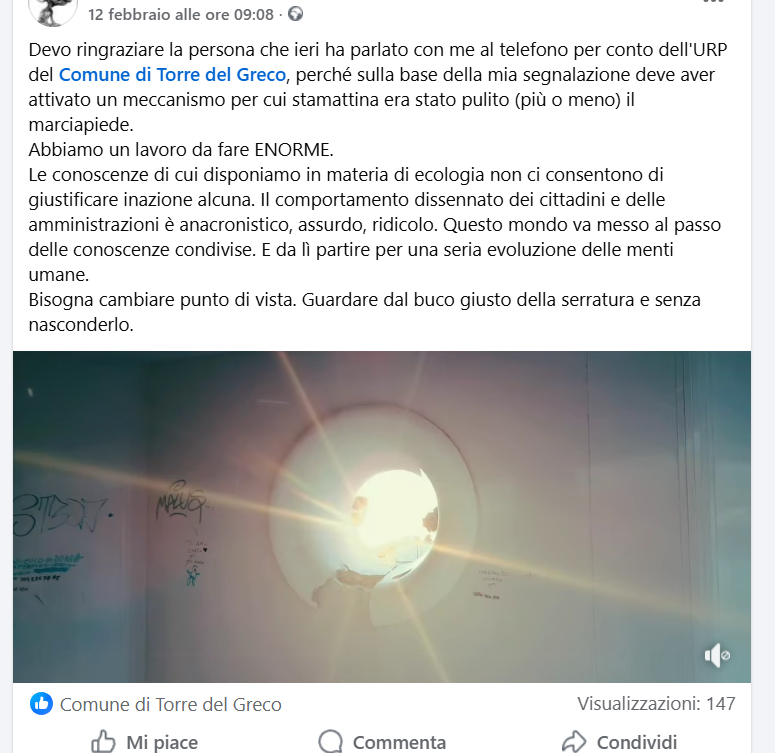Select the Commenta label
This screenshot has height=753, width=775.
[x=399, y=743]
